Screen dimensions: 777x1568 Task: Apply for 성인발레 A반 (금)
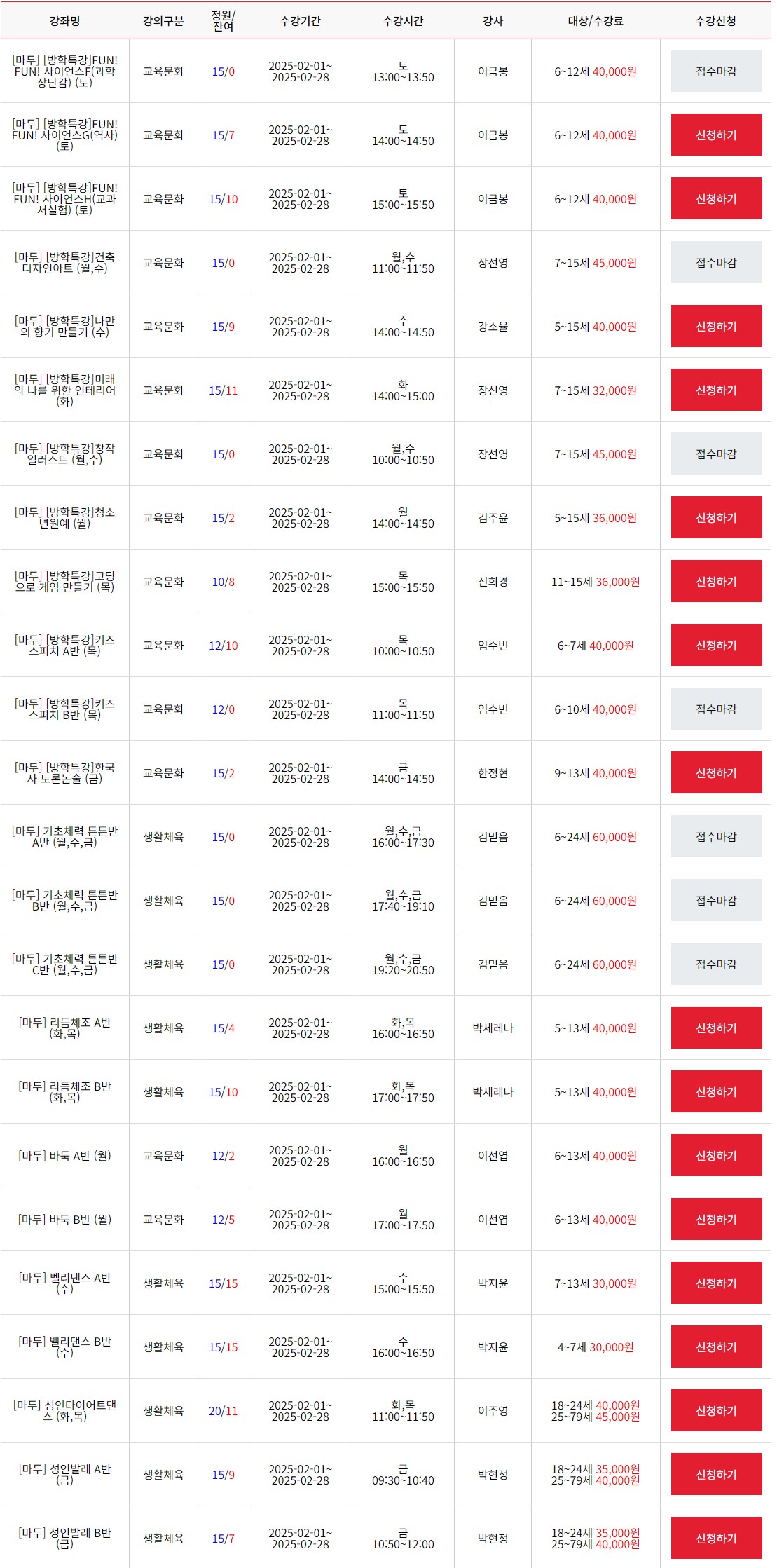click(x=716, y=1474)
